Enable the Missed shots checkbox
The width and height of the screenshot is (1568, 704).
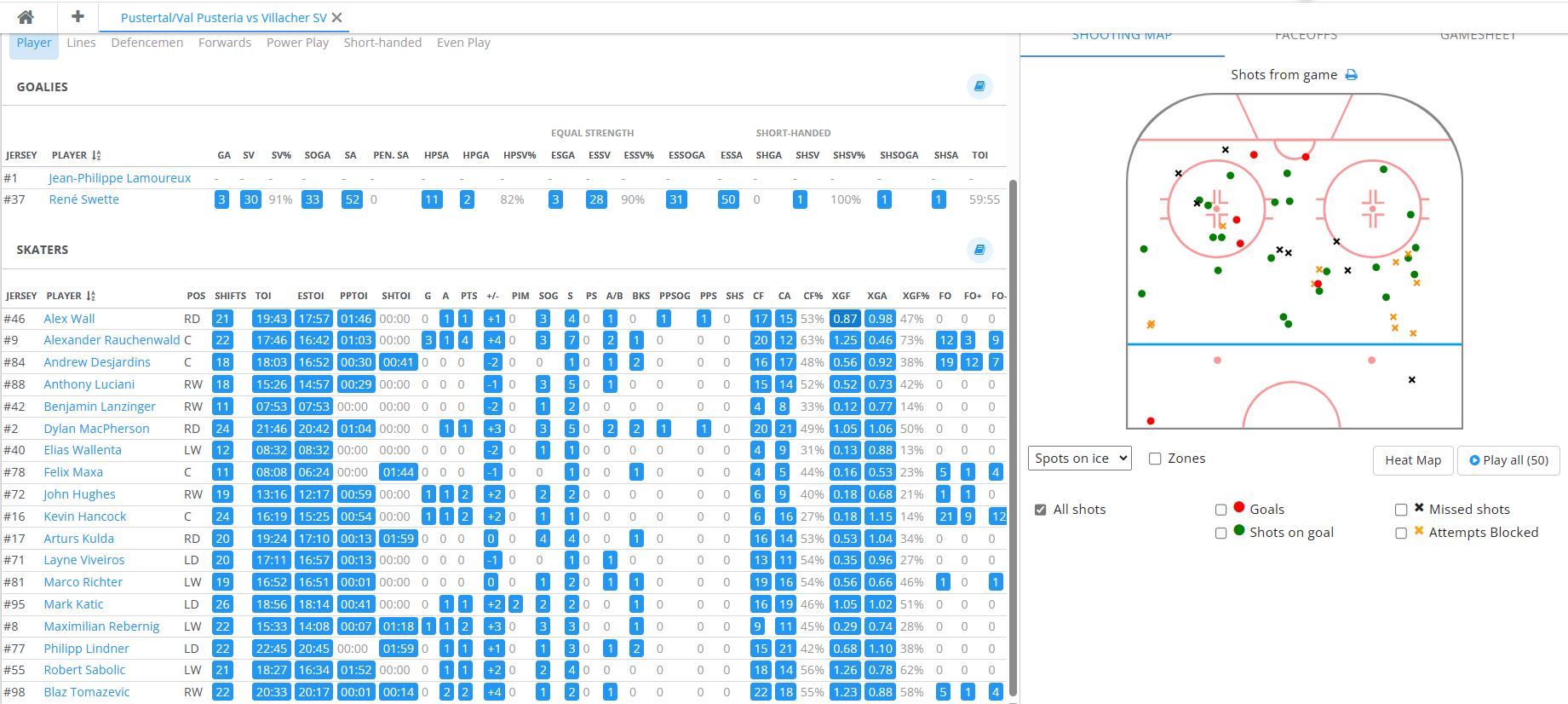(x=1400, y=510)
